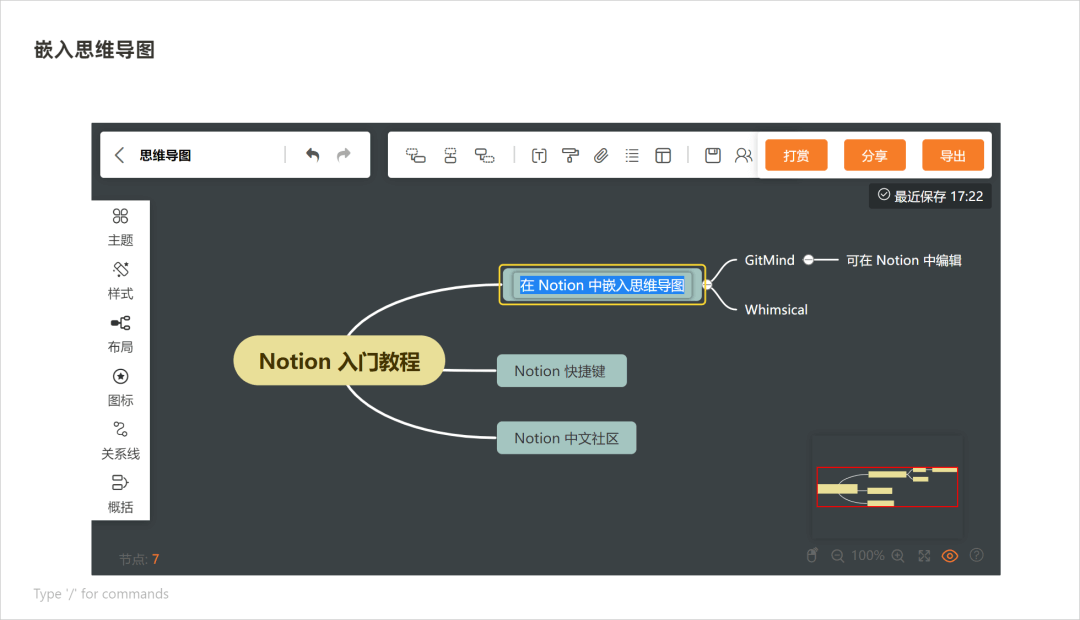Click the orange 打赏 button
The height and width of the screenshot is (620, 1080).
tap(796, 156)
